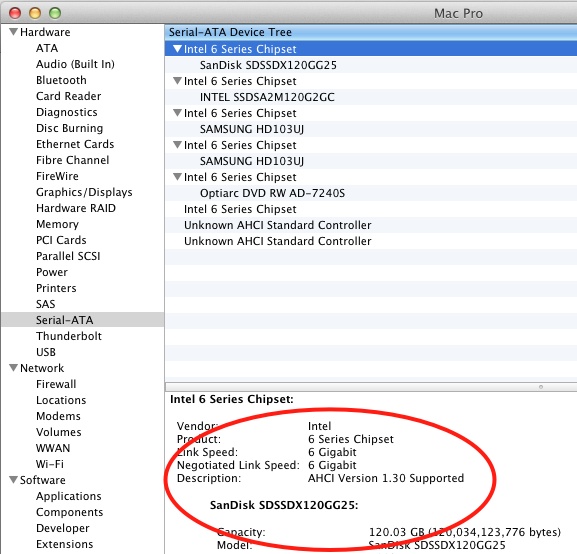Viewport: 577px width, 554px height.
Task: Open Modems under Network
Action: (x=58, y=416)
